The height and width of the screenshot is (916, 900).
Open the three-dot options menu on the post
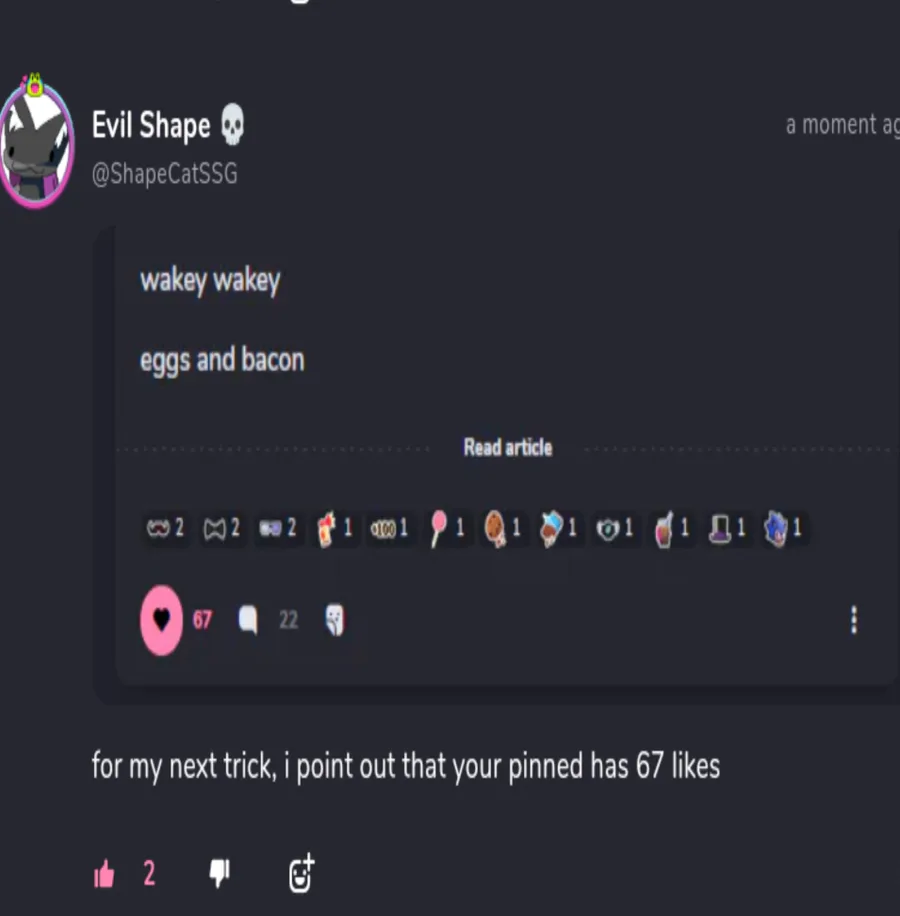[854, 620]
